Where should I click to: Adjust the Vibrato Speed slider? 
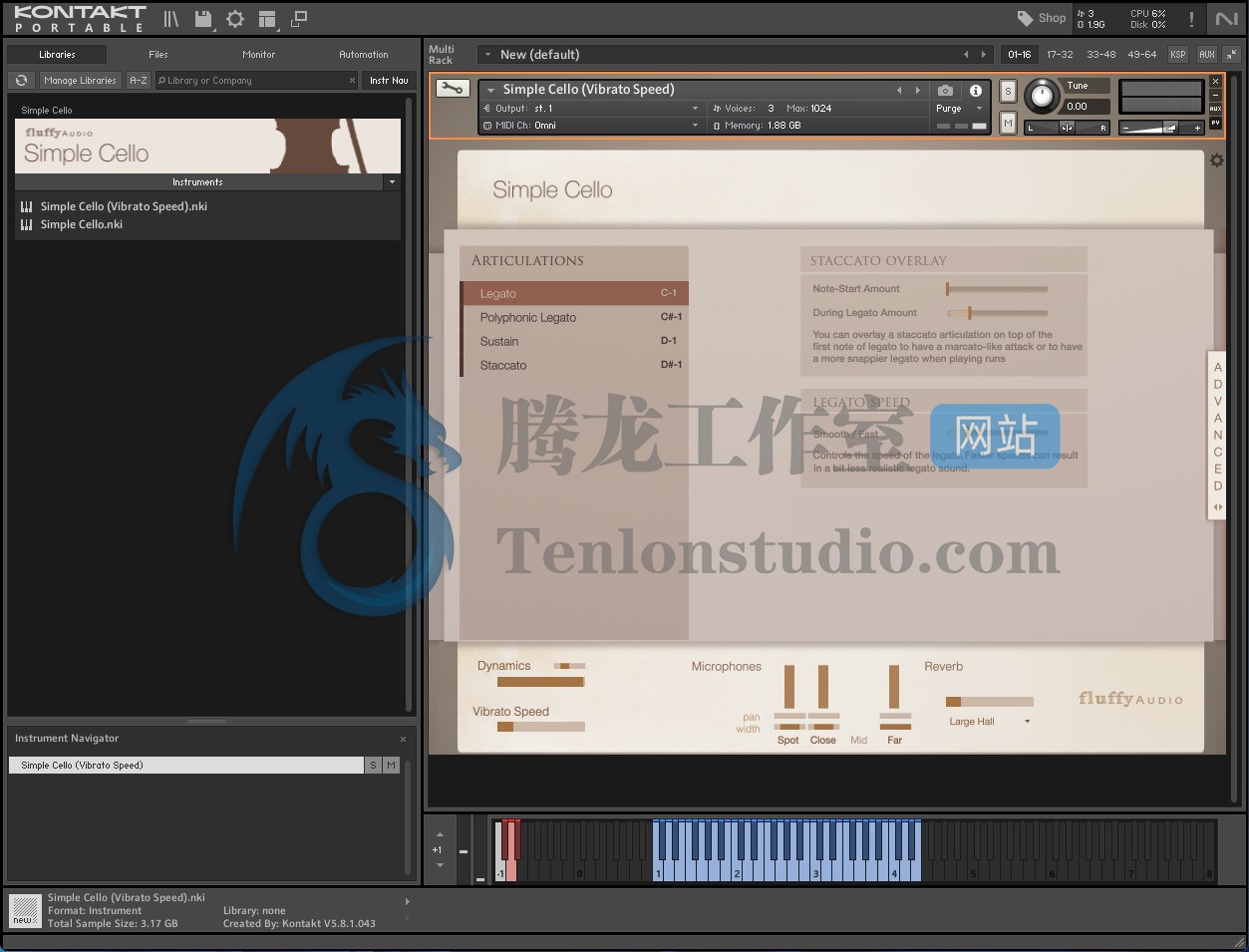pyautogui.click(x=541, y=727)
